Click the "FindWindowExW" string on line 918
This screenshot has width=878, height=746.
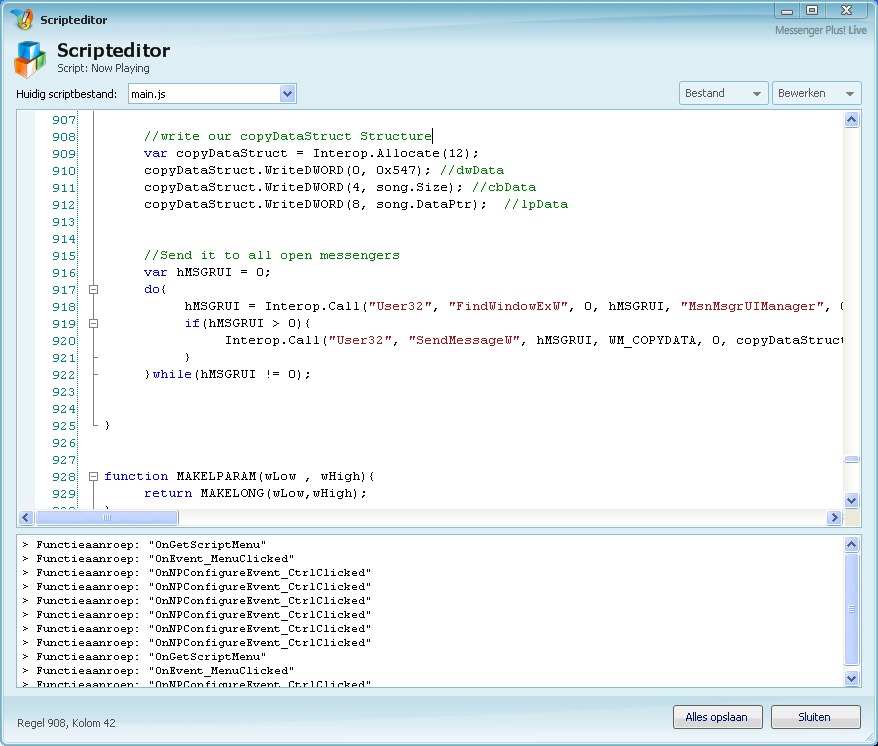(x=508, y=306)
